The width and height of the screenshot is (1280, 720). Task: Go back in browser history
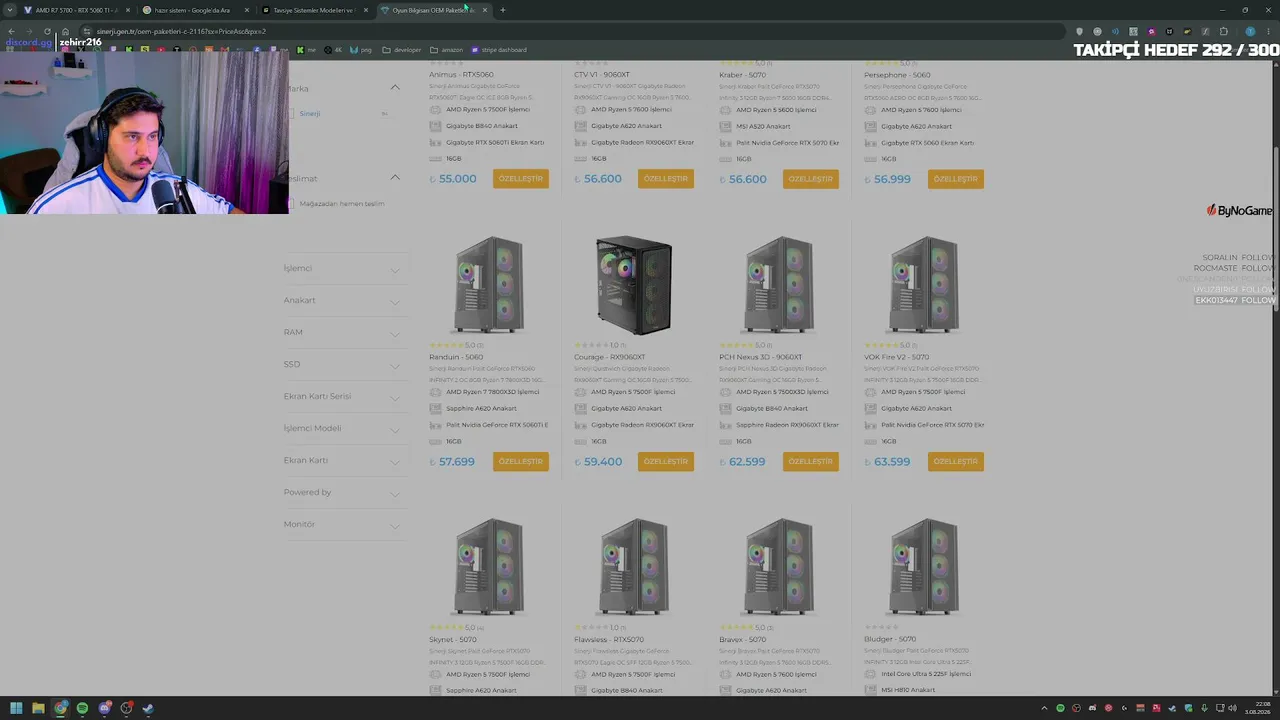[x=11, y=31]
